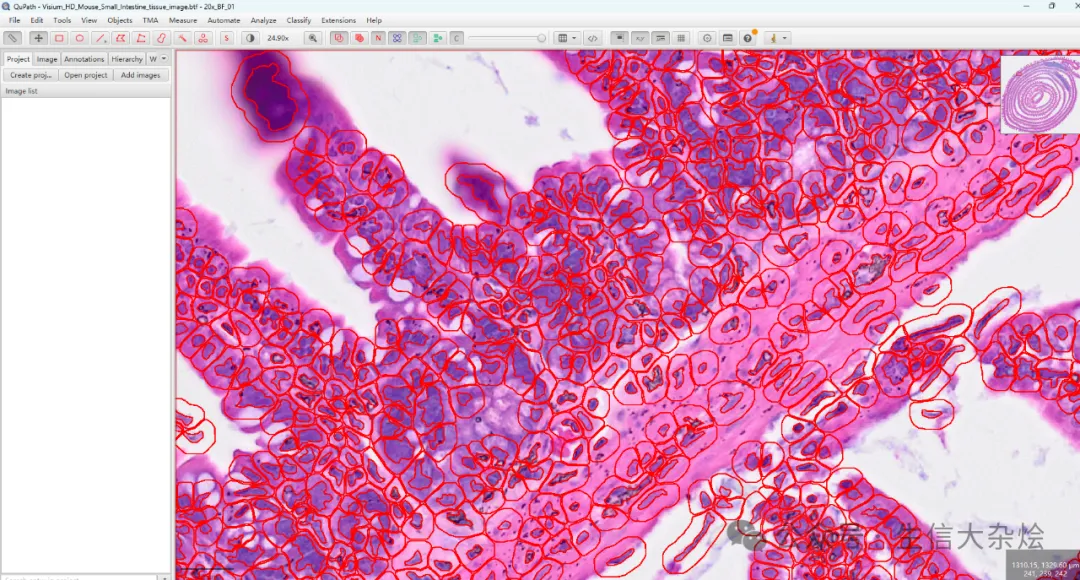Screen dimensions: 1080x580
Task: Switch to the Image tab
Action: (47, 59)
